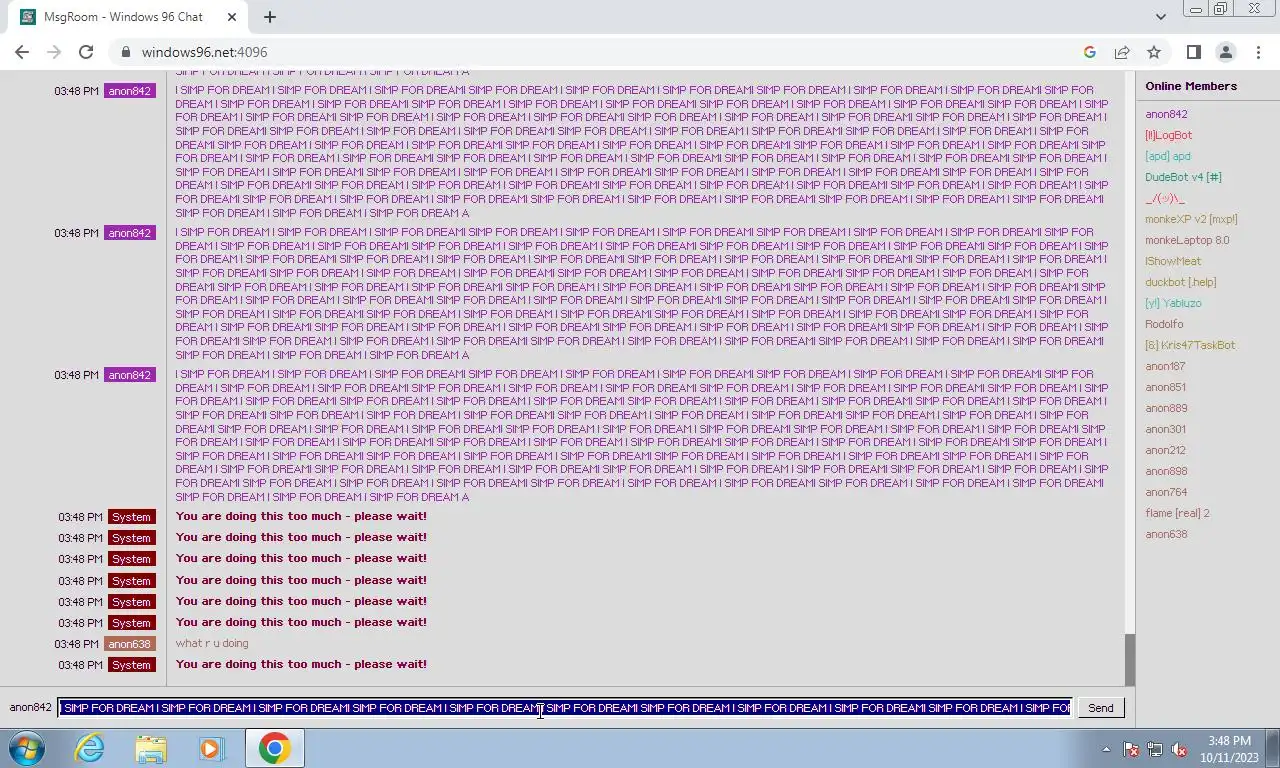Click the message "what r u doing"
Image resolution: width=1280 pixels, height=768 pixels.
tap(212, 643)
